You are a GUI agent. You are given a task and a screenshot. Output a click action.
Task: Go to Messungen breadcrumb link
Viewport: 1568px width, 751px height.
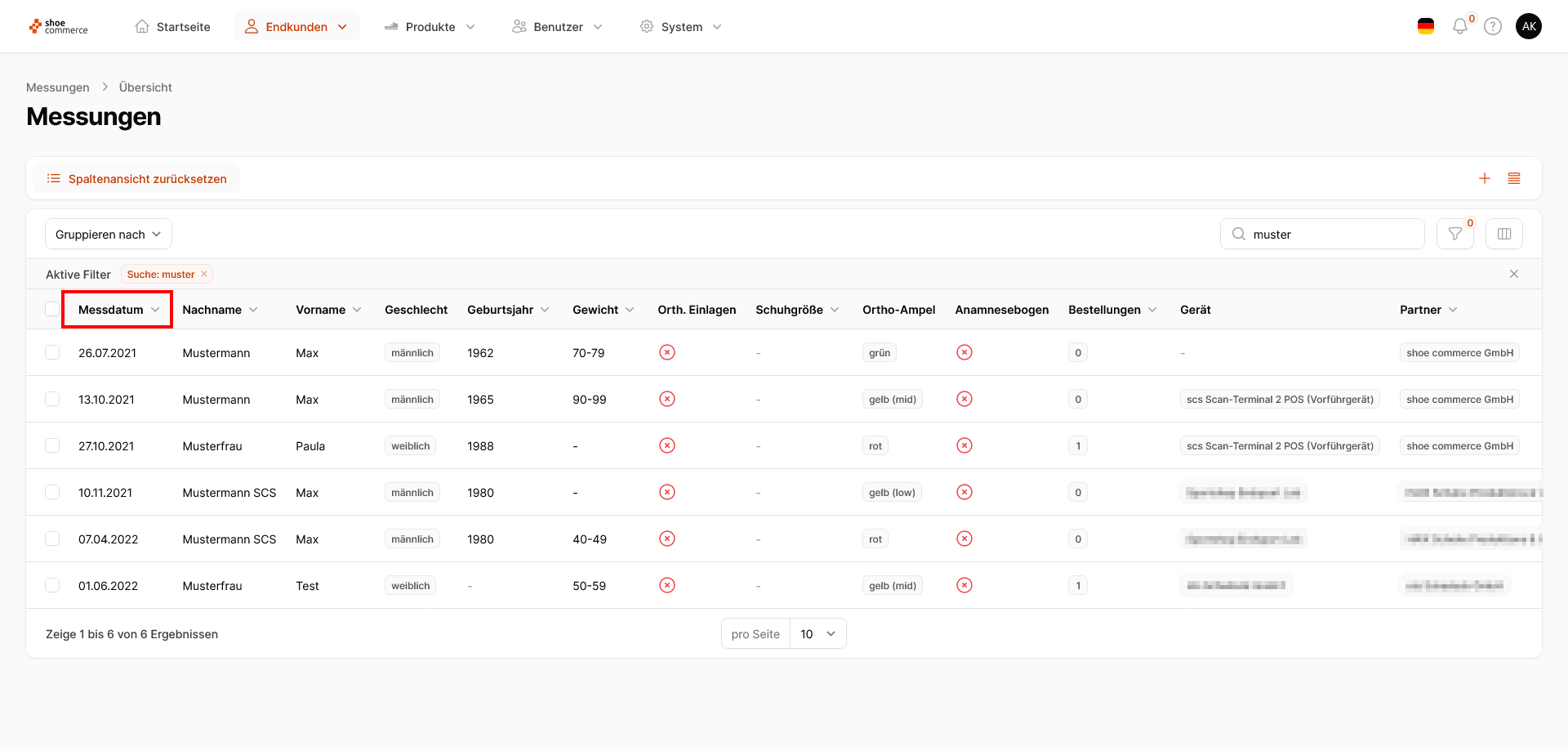[x=58, y=87]
